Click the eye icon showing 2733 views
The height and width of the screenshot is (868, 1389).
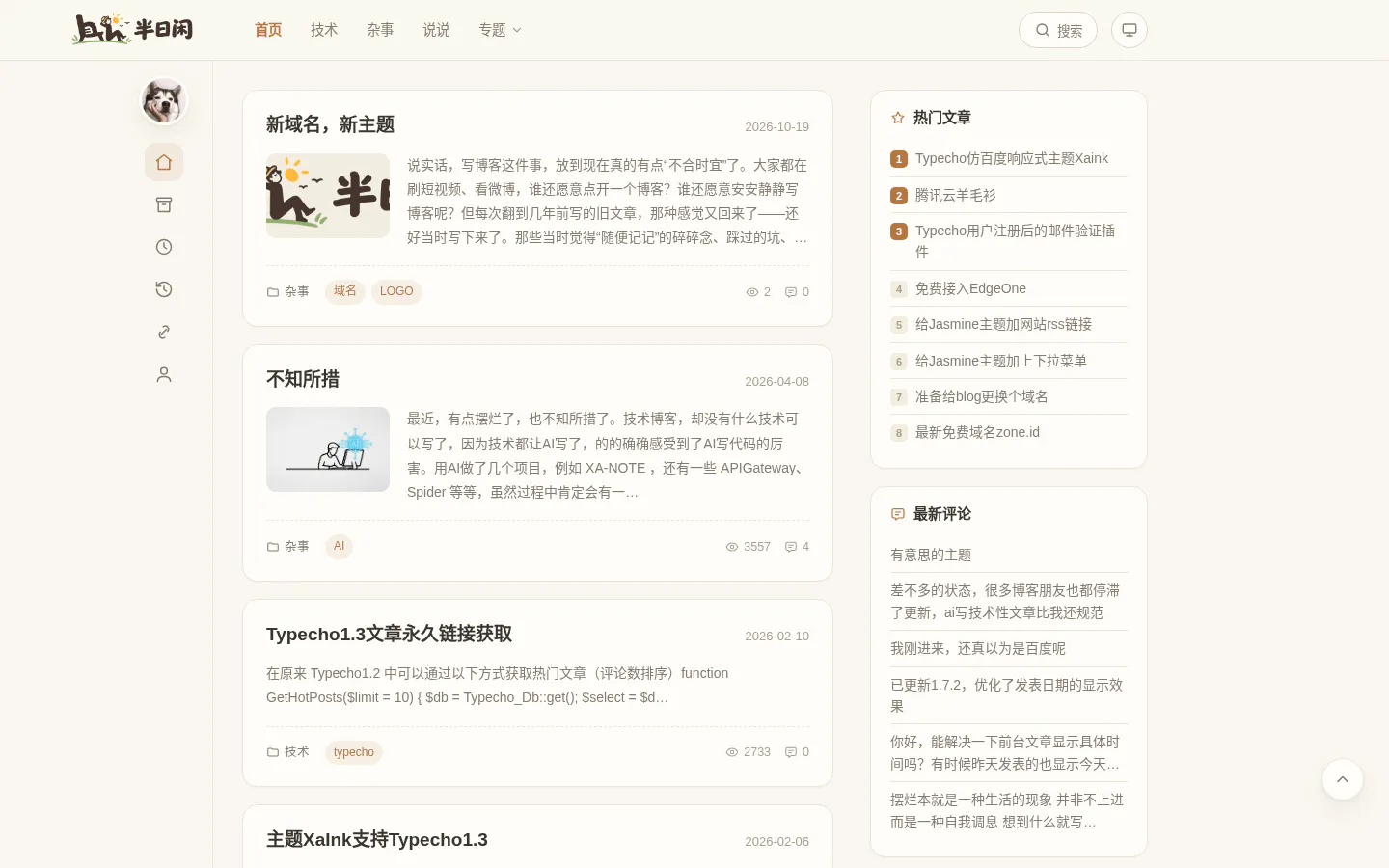coord(732,752)
